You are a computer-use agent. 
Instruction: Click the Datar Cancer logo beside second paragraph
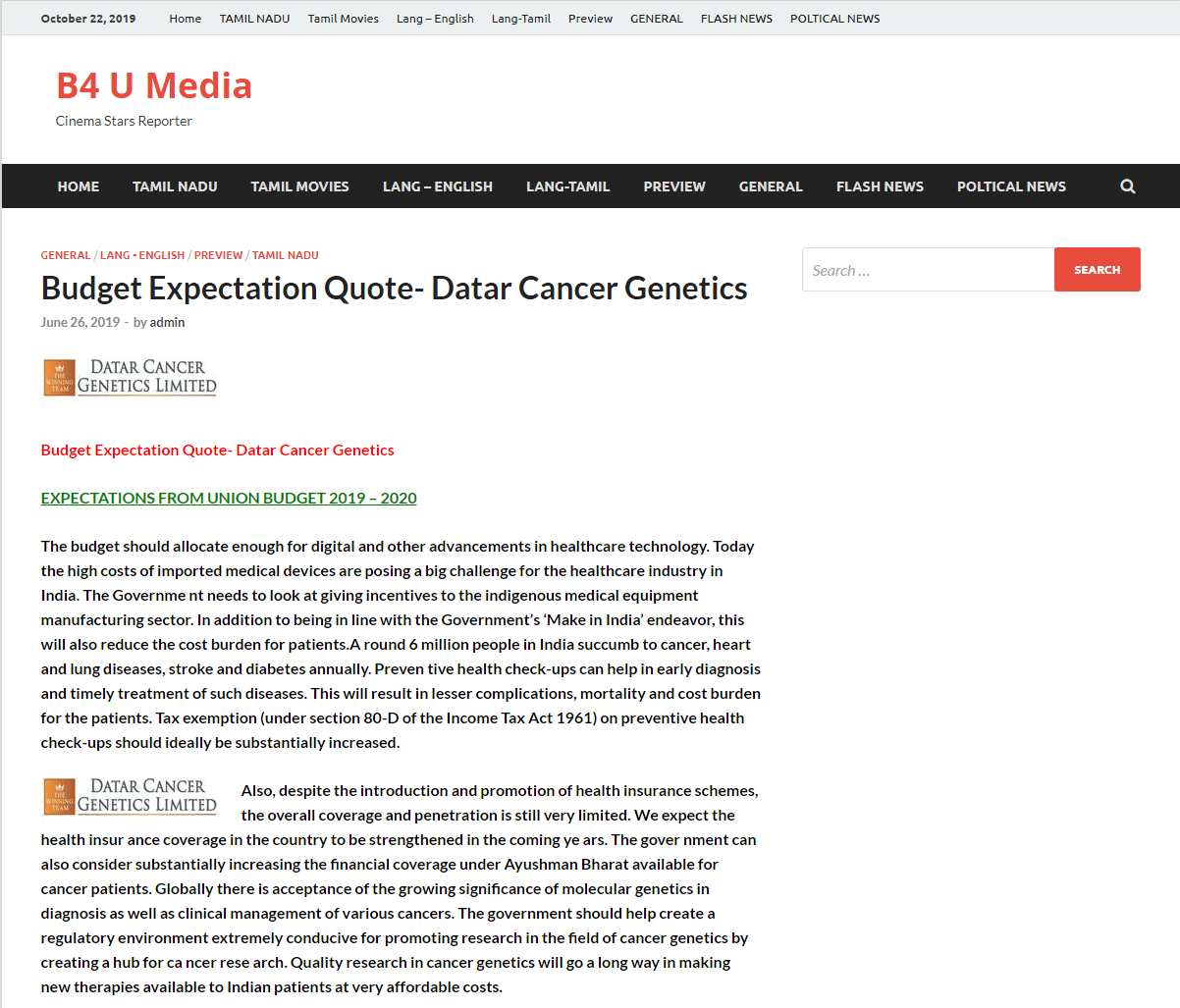coord(130,796)
